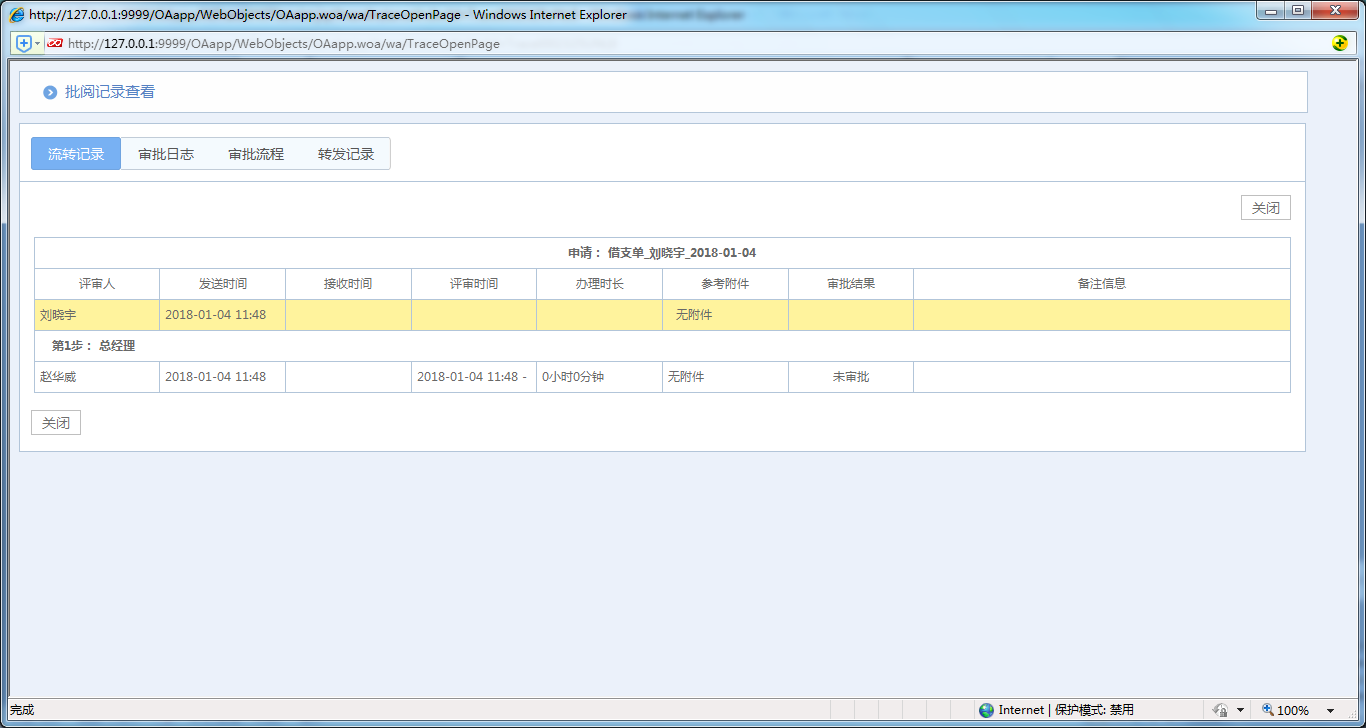Click the blue arrow icon beside 批阅记录查看
The width and height of the screenshot is (1366, 728).
pyautogui.click(x=50, y=92)
